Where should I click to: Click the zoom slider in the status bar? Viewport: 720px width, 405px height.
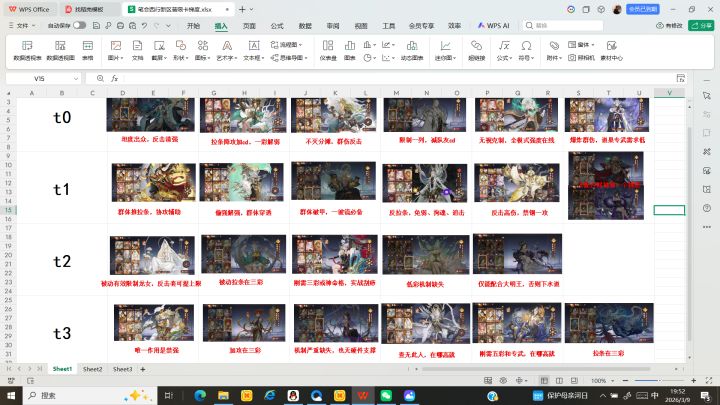pos(659,381)
